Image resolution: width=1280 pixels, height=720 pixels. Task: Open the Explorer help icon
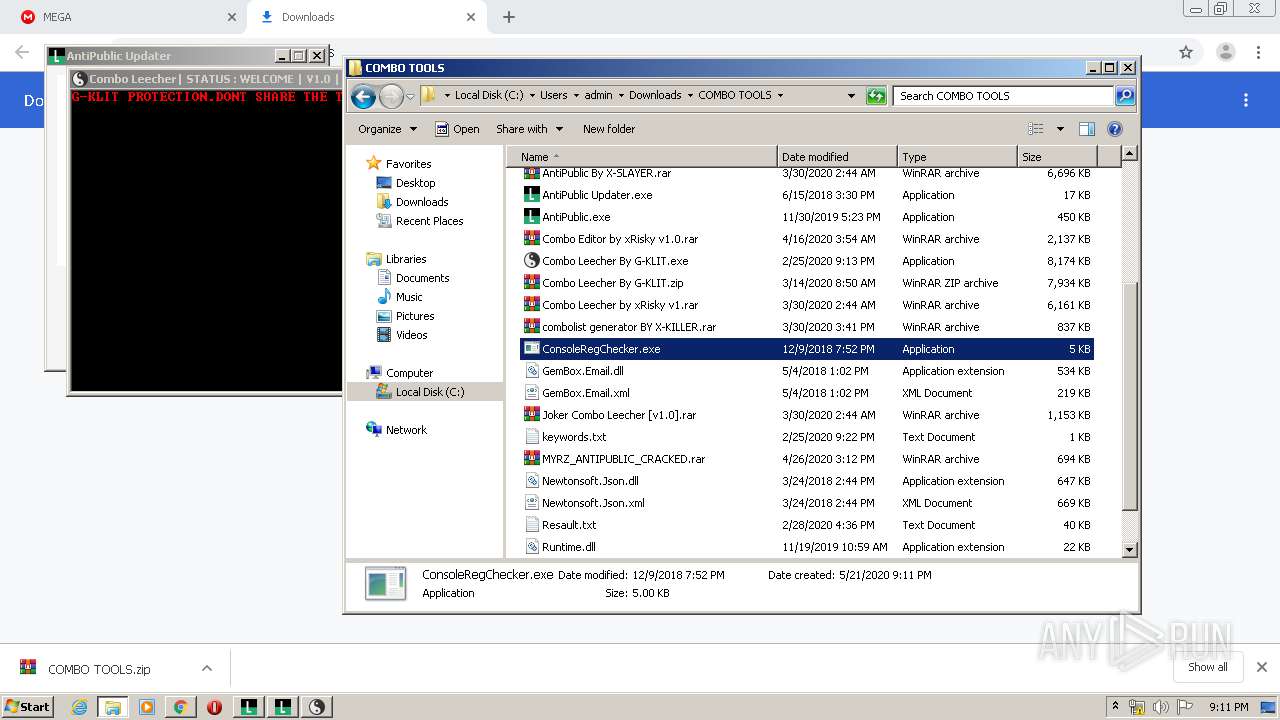pyautogui.click(x=1115, y=129)
